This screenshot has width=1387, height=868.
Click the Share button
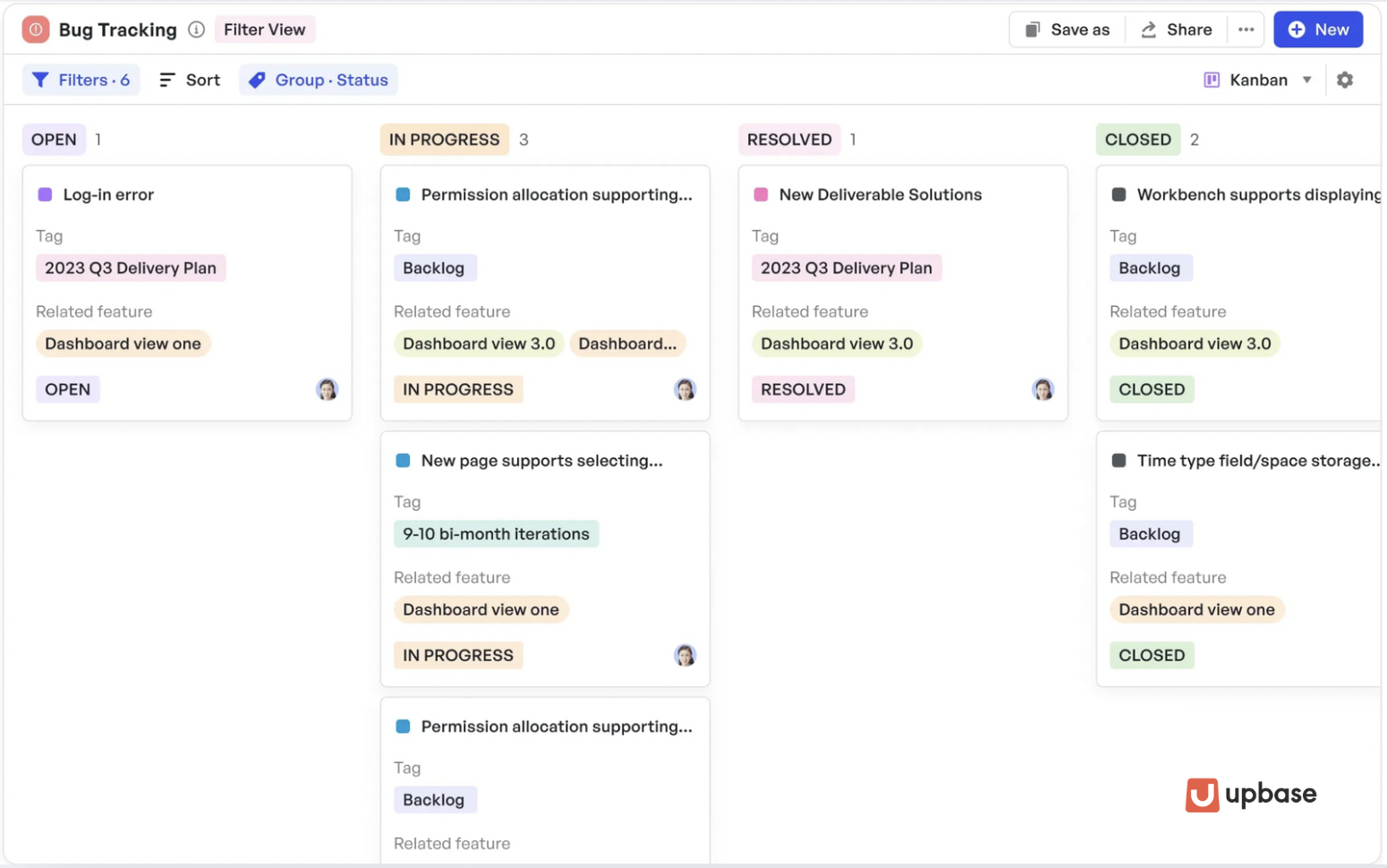[1176, 30]
